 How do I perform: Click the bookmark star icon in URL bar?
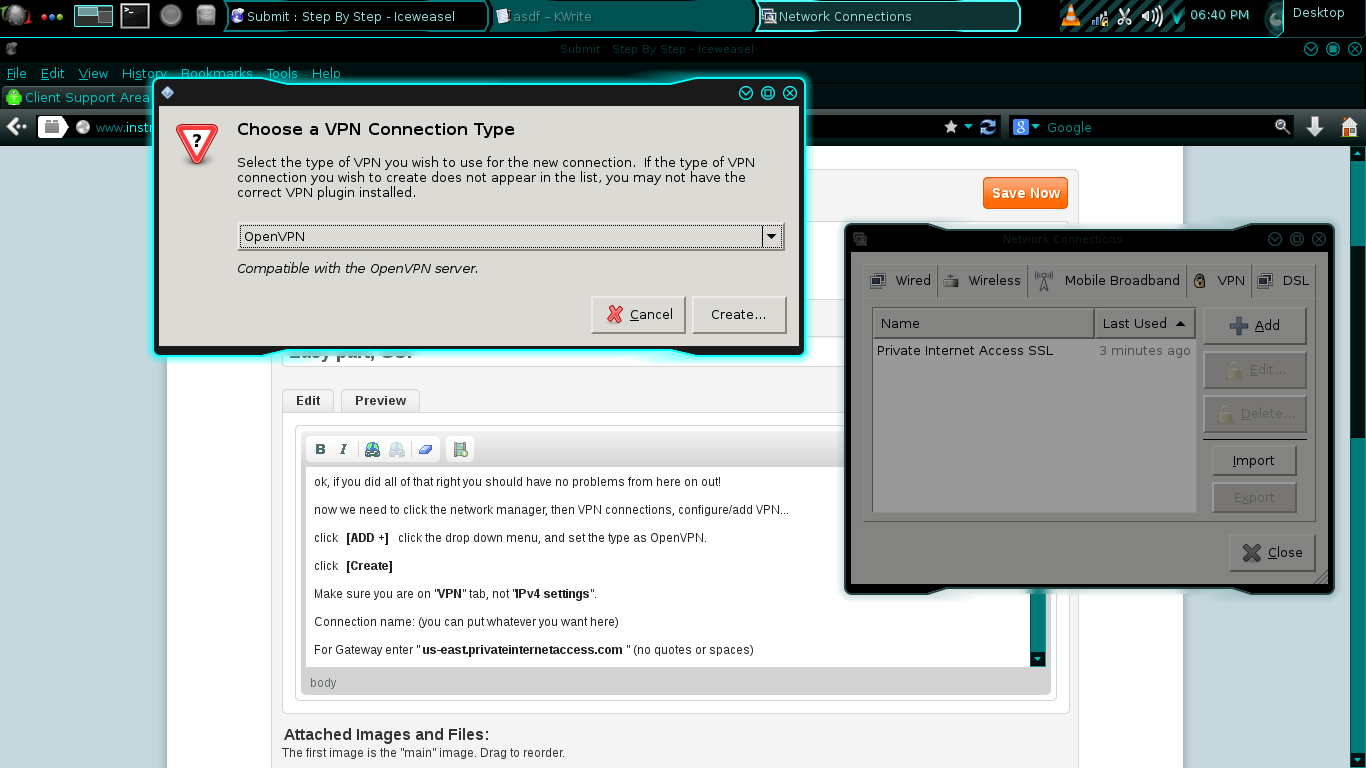(x=951, y=127)
